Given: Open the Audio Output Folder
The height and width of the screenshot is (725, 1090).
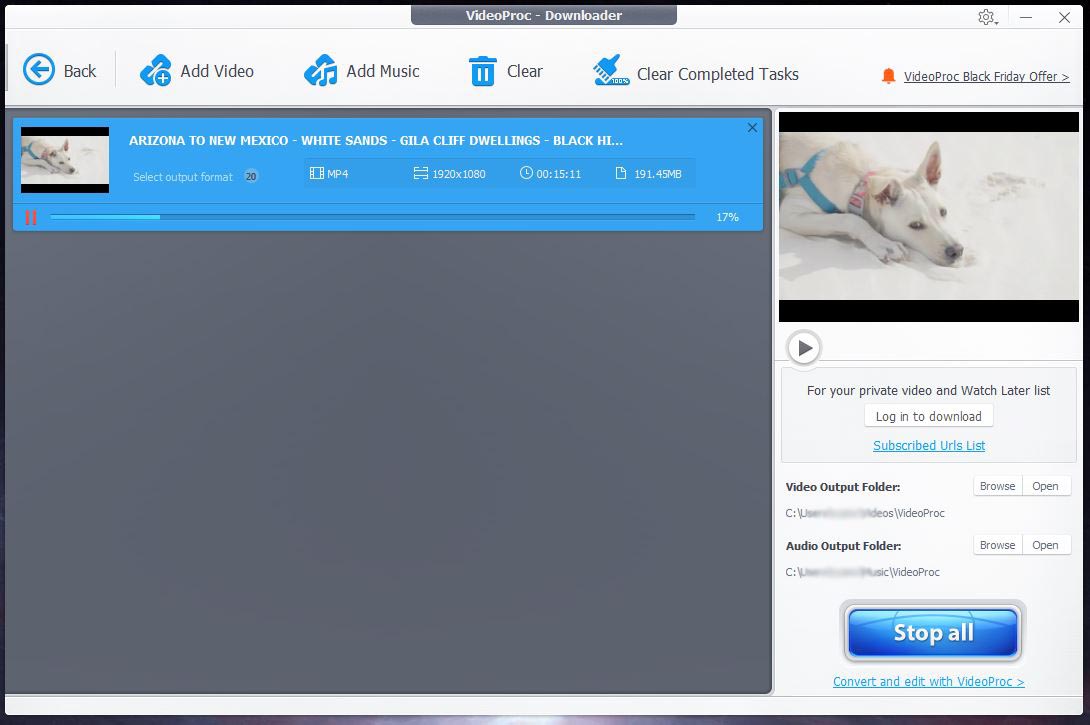Looking at the screenshot, I should 1045,545.
